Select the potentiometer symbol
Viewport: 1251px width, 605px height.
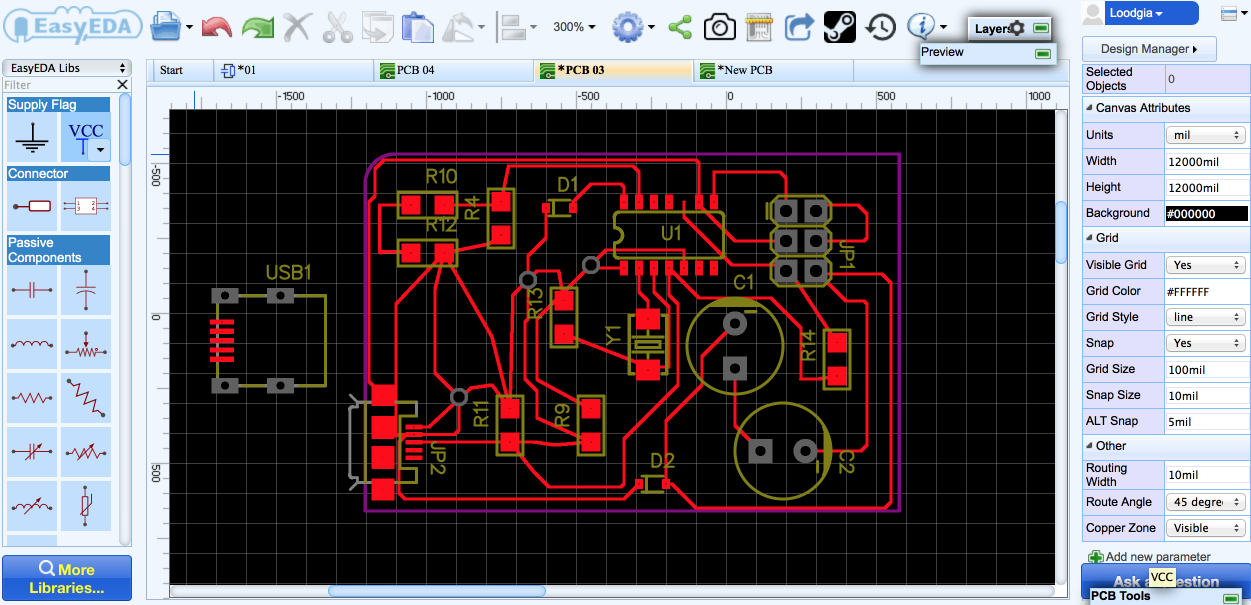[86, 343]
